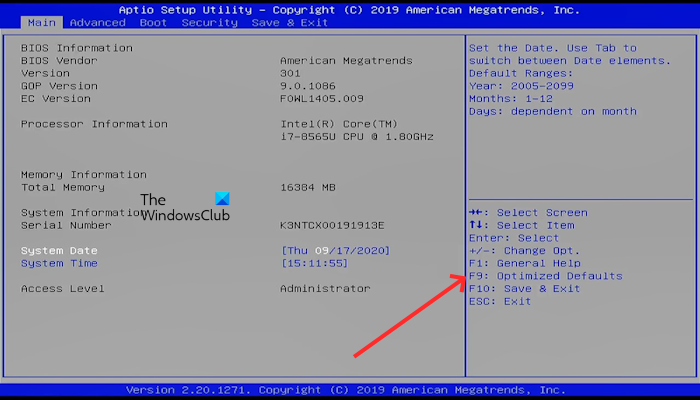Click the Months: 1-12 help text
700x400 pixels.
(x=511, y=98)
